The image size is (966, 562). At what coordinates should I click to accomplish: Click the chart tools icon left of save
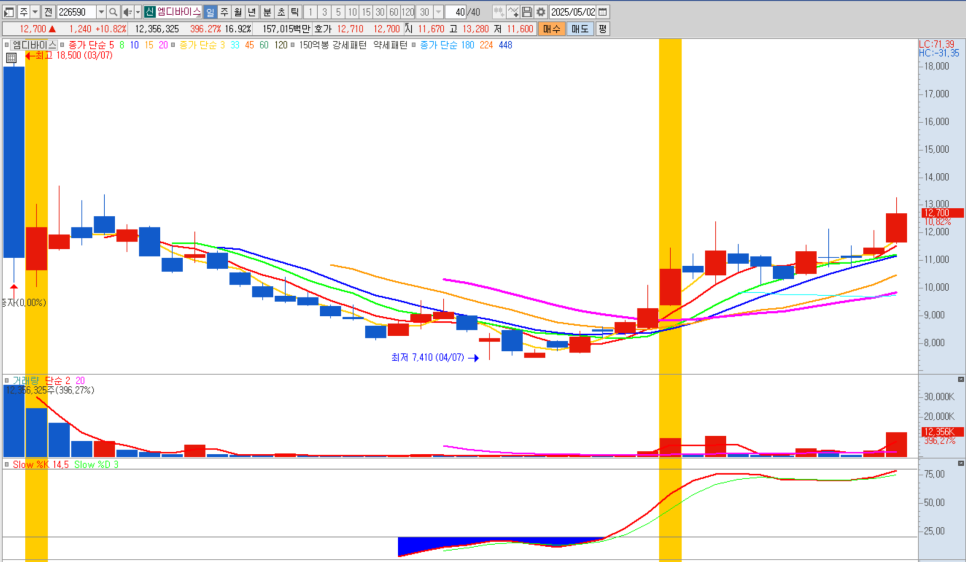[499, 12]
